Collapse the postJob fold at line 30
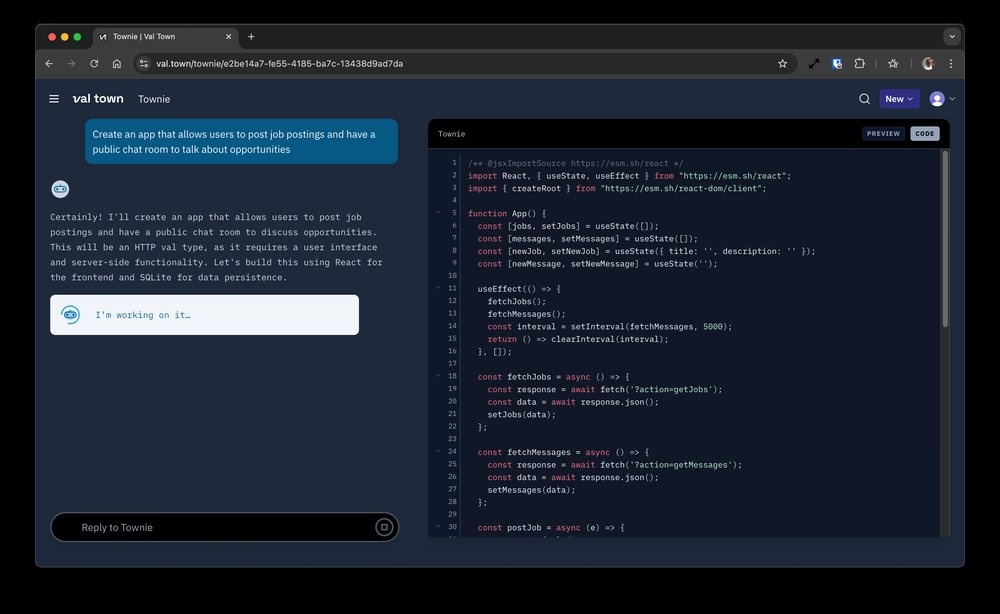Image resolution: width=1000 pixels, height=614 pixels. click(438, 527)
